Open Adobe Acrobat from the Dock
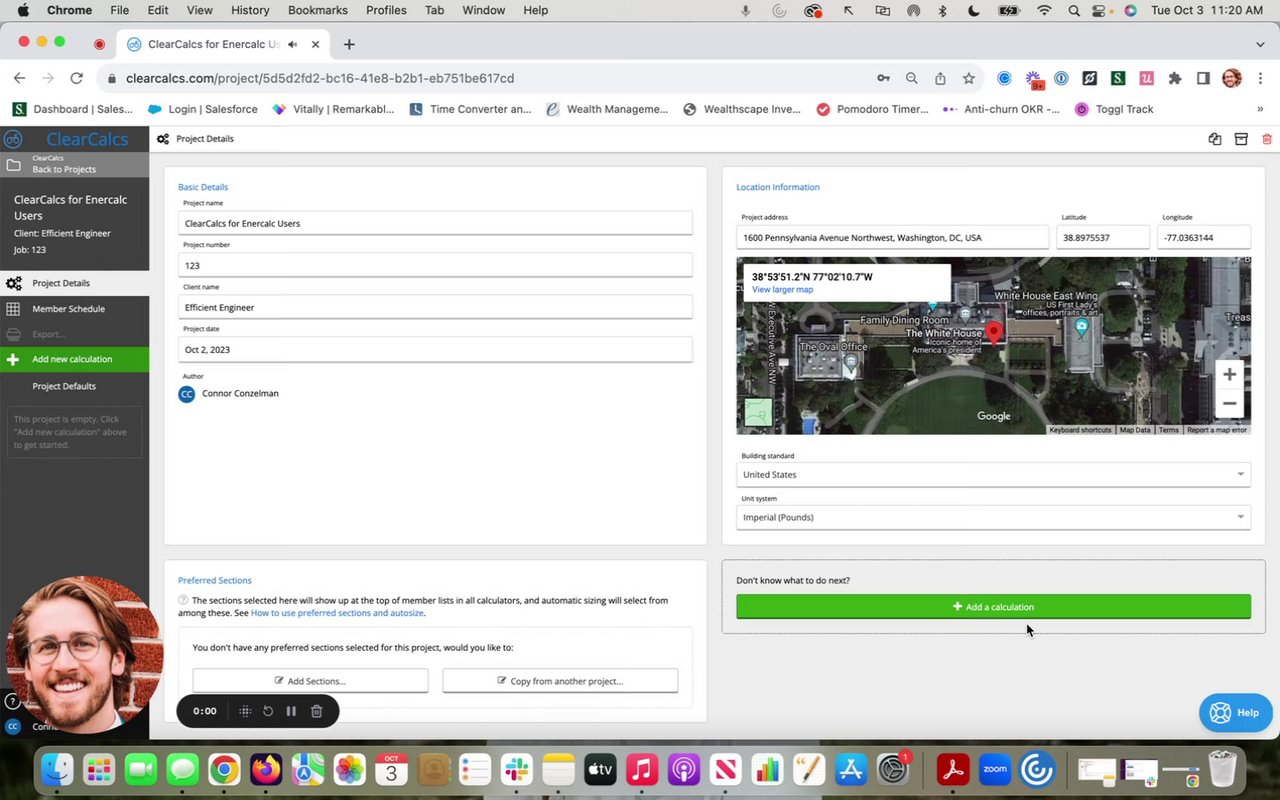The height and width of the screenshot is (800, 1280). tap(953, 770)
